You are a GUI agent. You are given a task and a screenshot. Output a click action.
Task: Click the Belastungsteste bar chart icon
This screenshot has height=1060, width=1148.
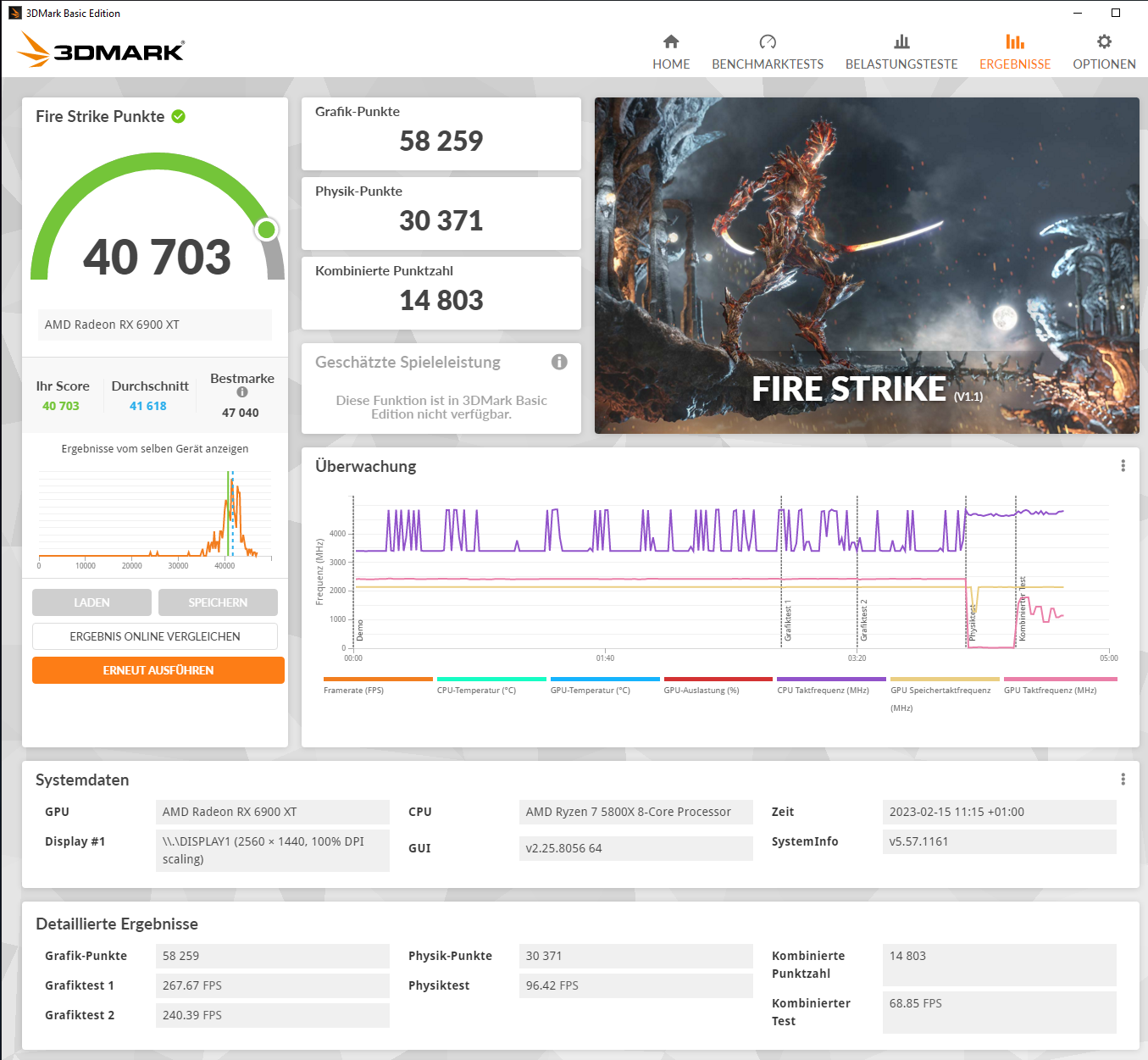pos(901,42)
